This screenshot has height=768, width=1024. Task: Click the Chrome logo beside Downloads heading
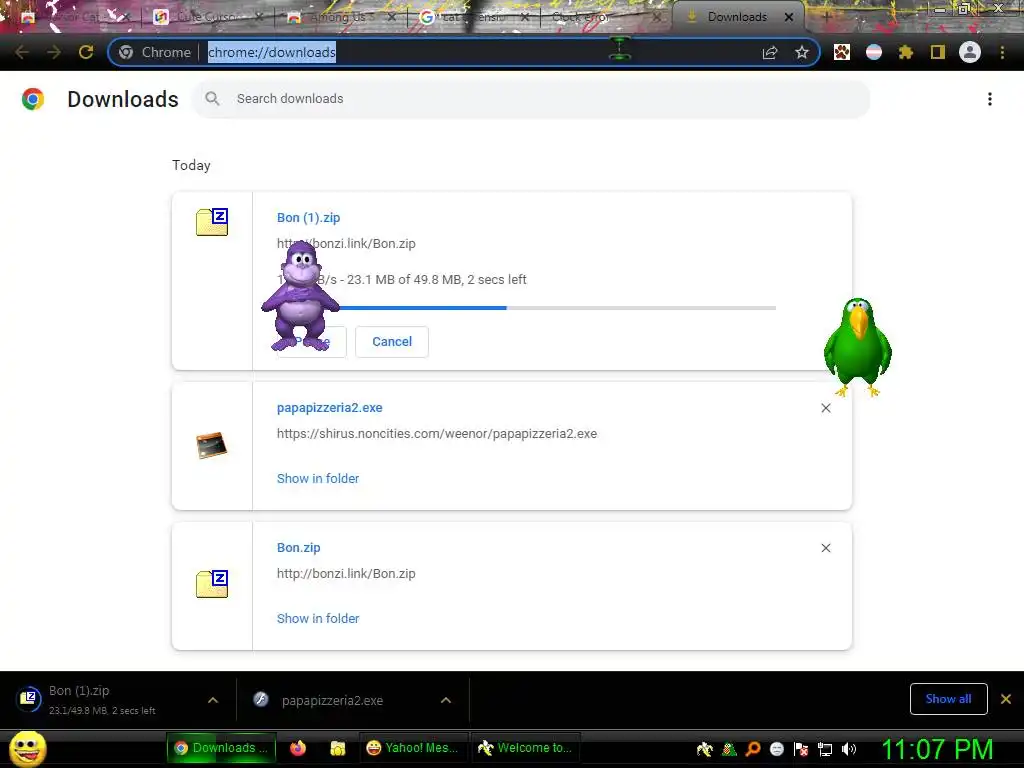33,99
